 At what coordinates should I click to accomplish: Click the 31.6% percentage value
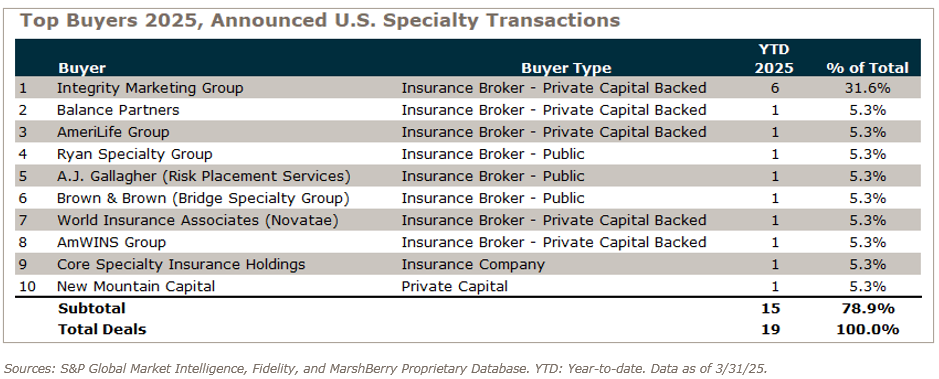pyautogui.click(x=867, y=88)
